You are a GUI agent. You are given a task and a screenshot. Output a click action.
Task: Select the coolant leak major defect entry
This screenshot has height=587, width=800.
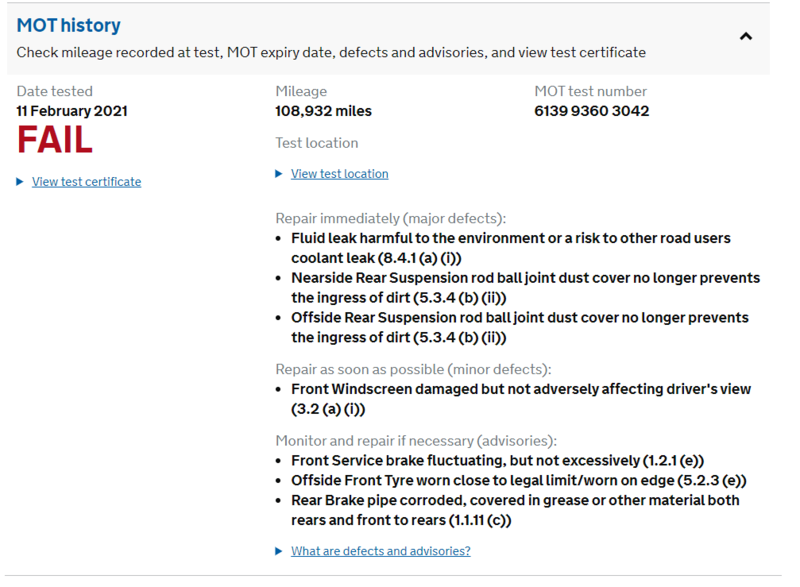point(510,248)
